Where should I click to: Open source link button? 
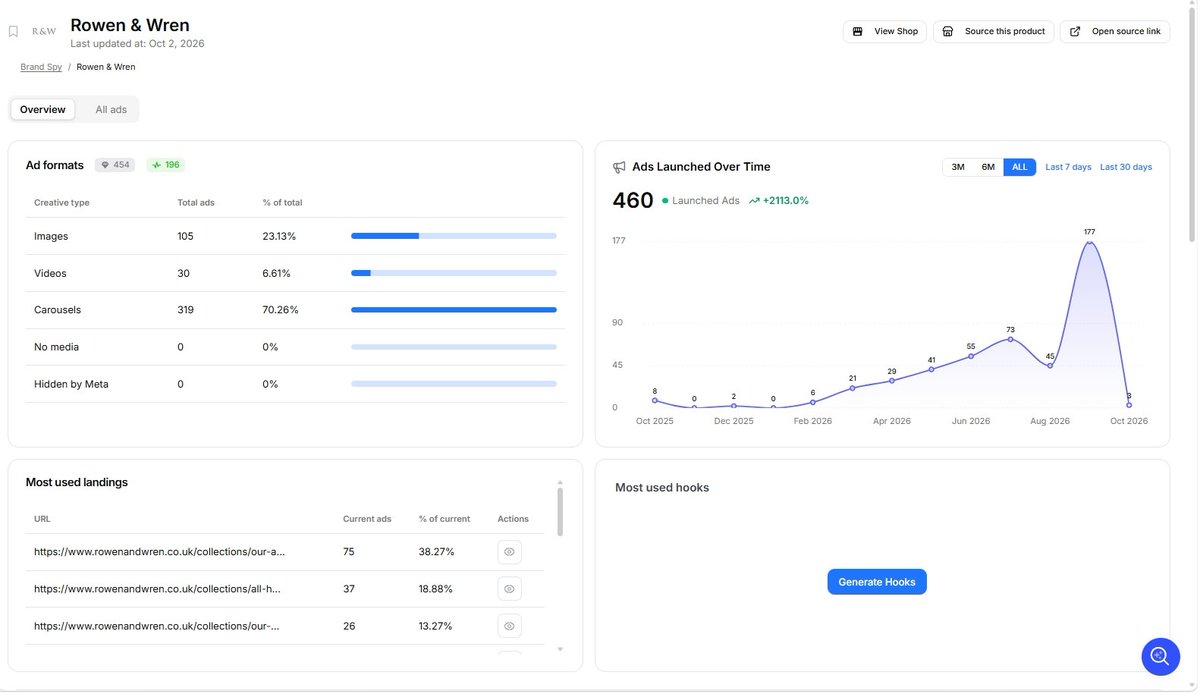click(1115, 32)
